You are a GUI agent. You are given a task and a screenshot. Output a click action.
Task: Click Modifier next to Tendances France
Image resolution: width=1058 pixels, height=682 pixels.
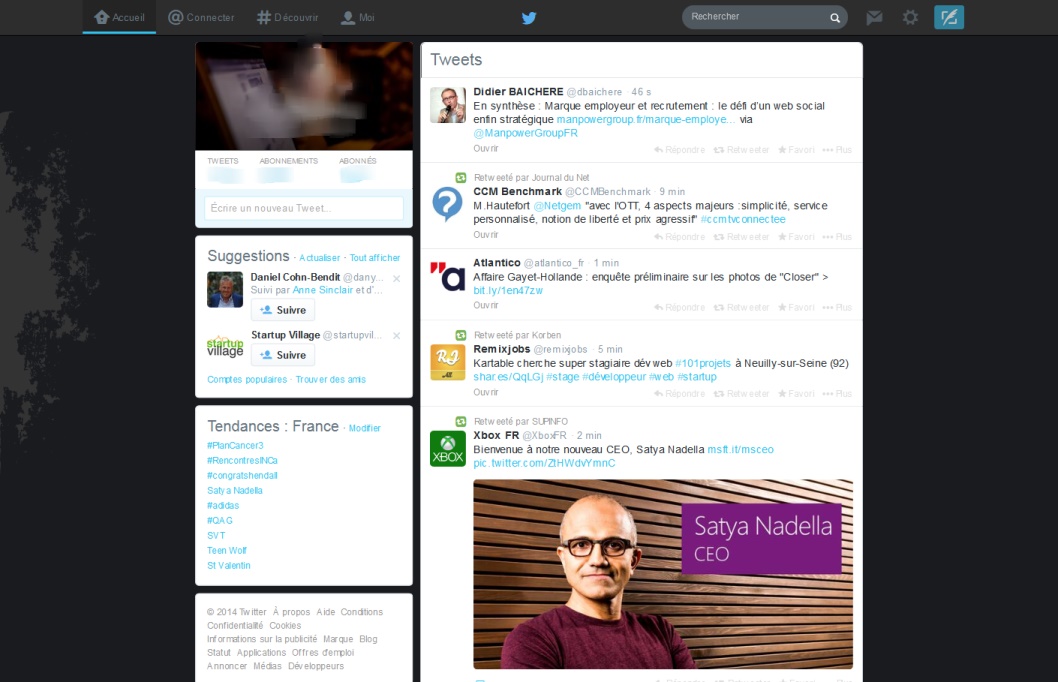point(364,428)
